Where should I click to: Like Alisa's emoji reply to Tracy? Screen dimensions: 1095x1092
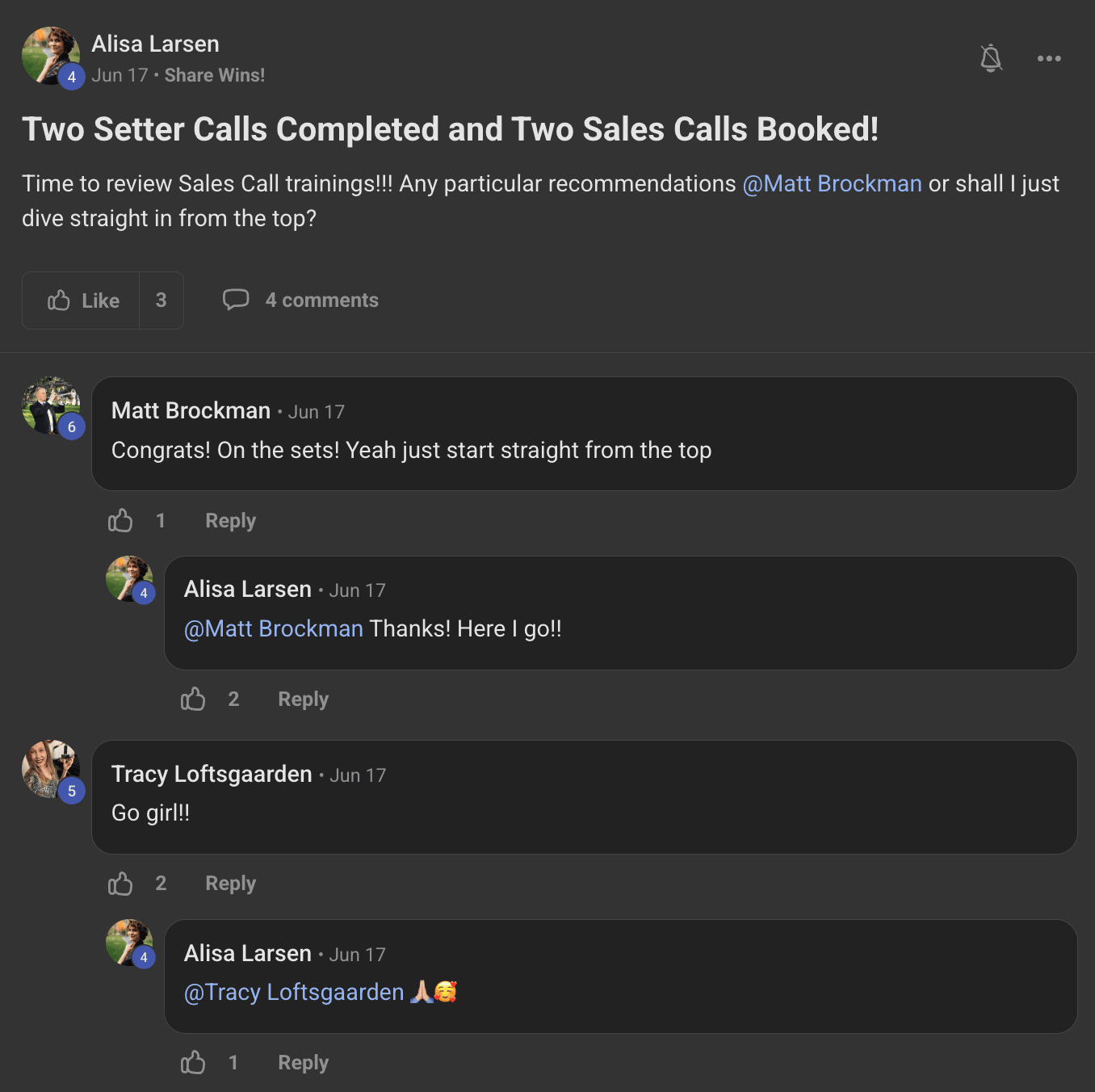[193, 1062]
